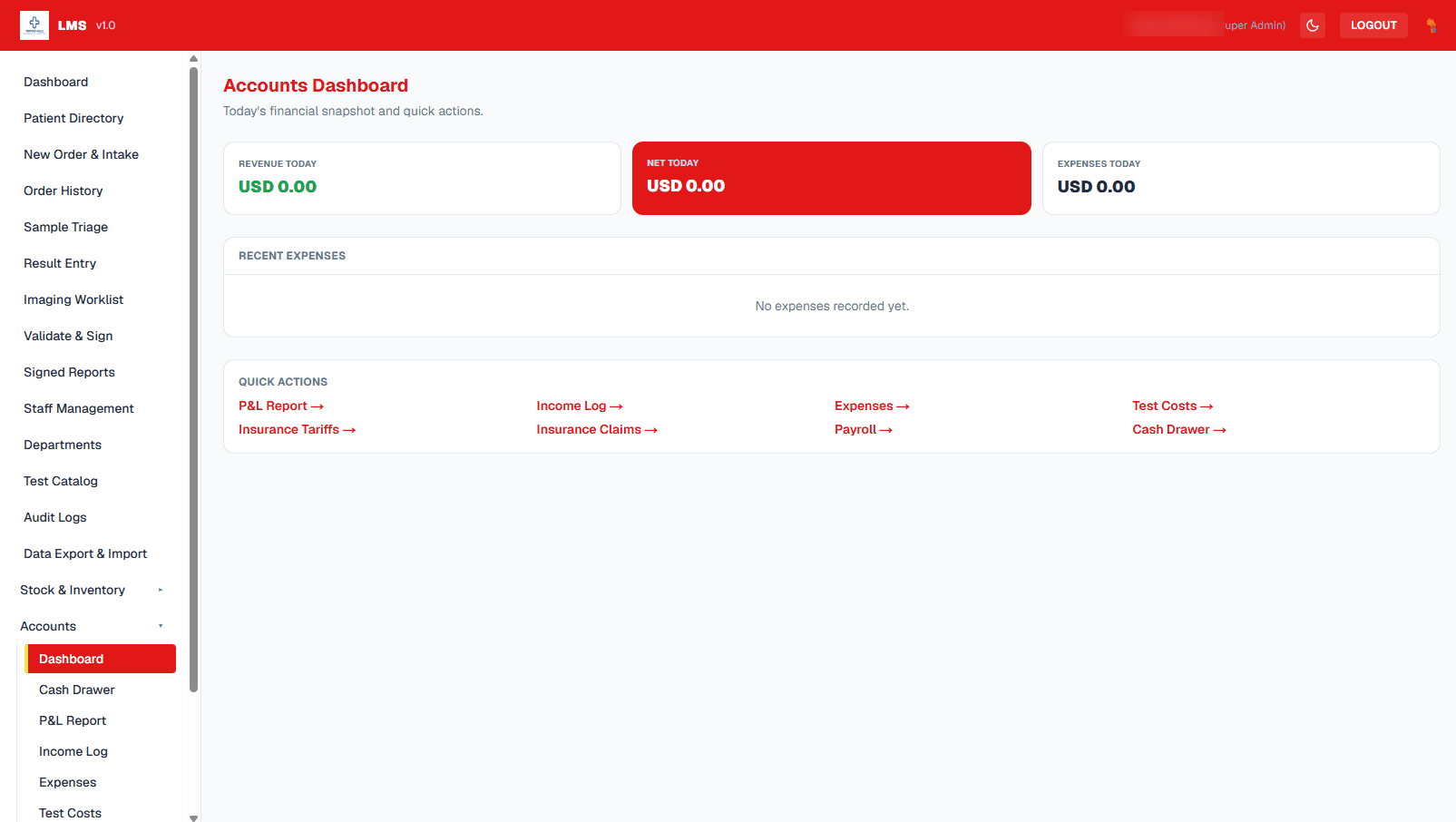
Task: Open the Insurance Tariffs quick action
Action: pyautogui.click(x=297, y=429)
